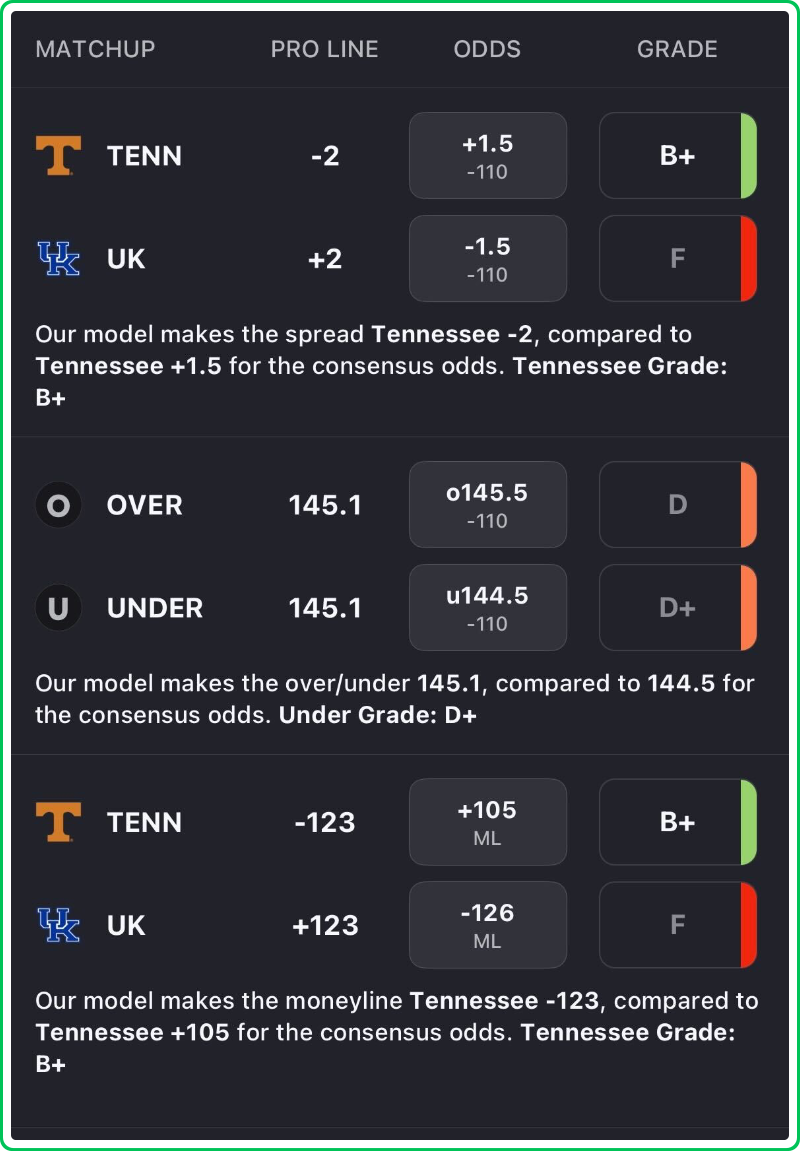Open Tennessee spread B+ grade box
The image size is (800, 1151).
coord(677,156)
